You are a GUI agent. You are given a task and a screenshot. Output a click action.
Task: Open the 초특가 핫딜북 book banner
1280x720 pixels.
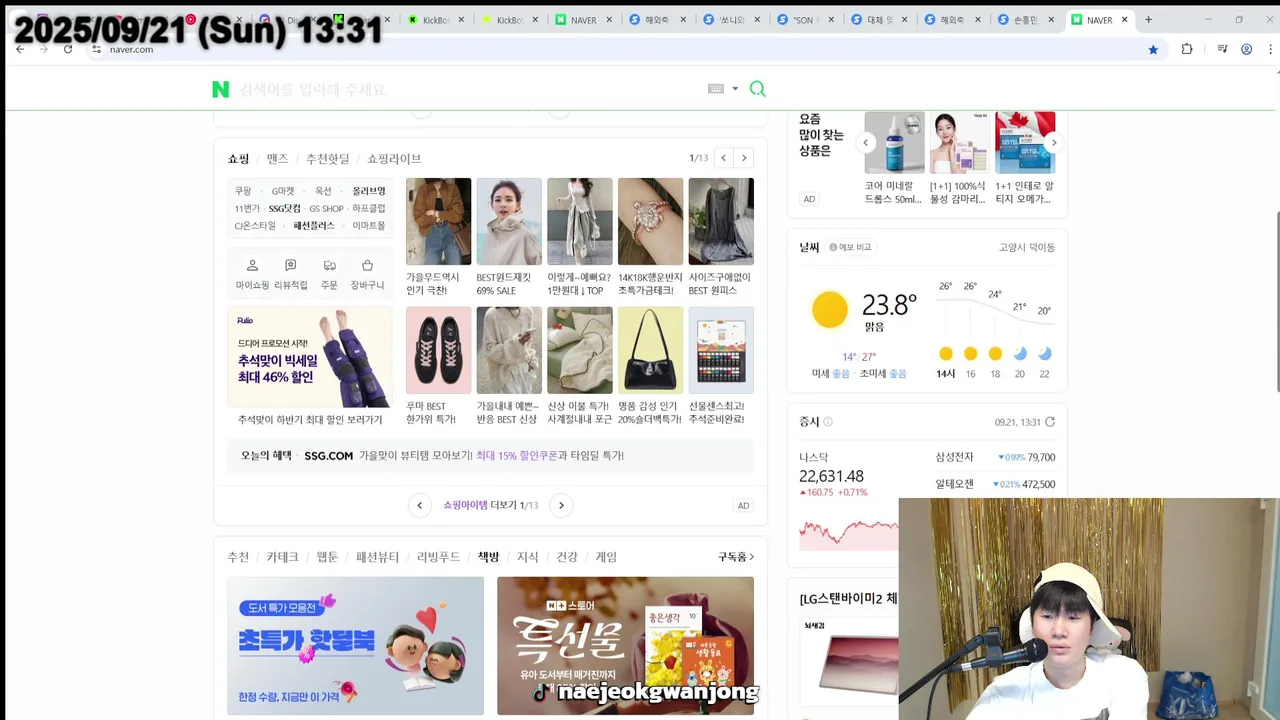pos(355,646)
